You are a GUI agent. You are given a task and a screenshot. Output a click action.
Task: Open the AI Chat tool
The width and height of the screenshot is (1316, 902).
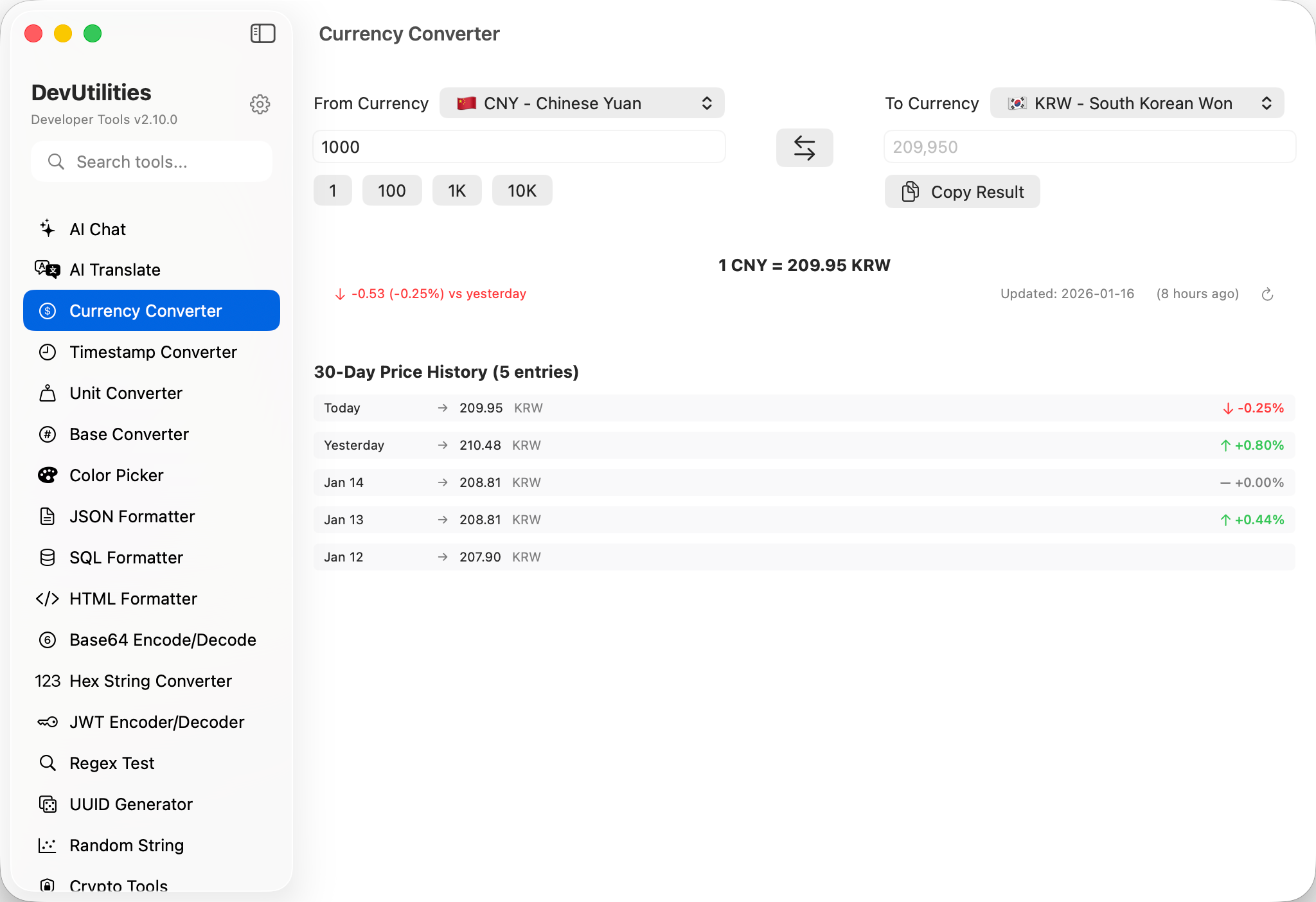pos(97,229)
